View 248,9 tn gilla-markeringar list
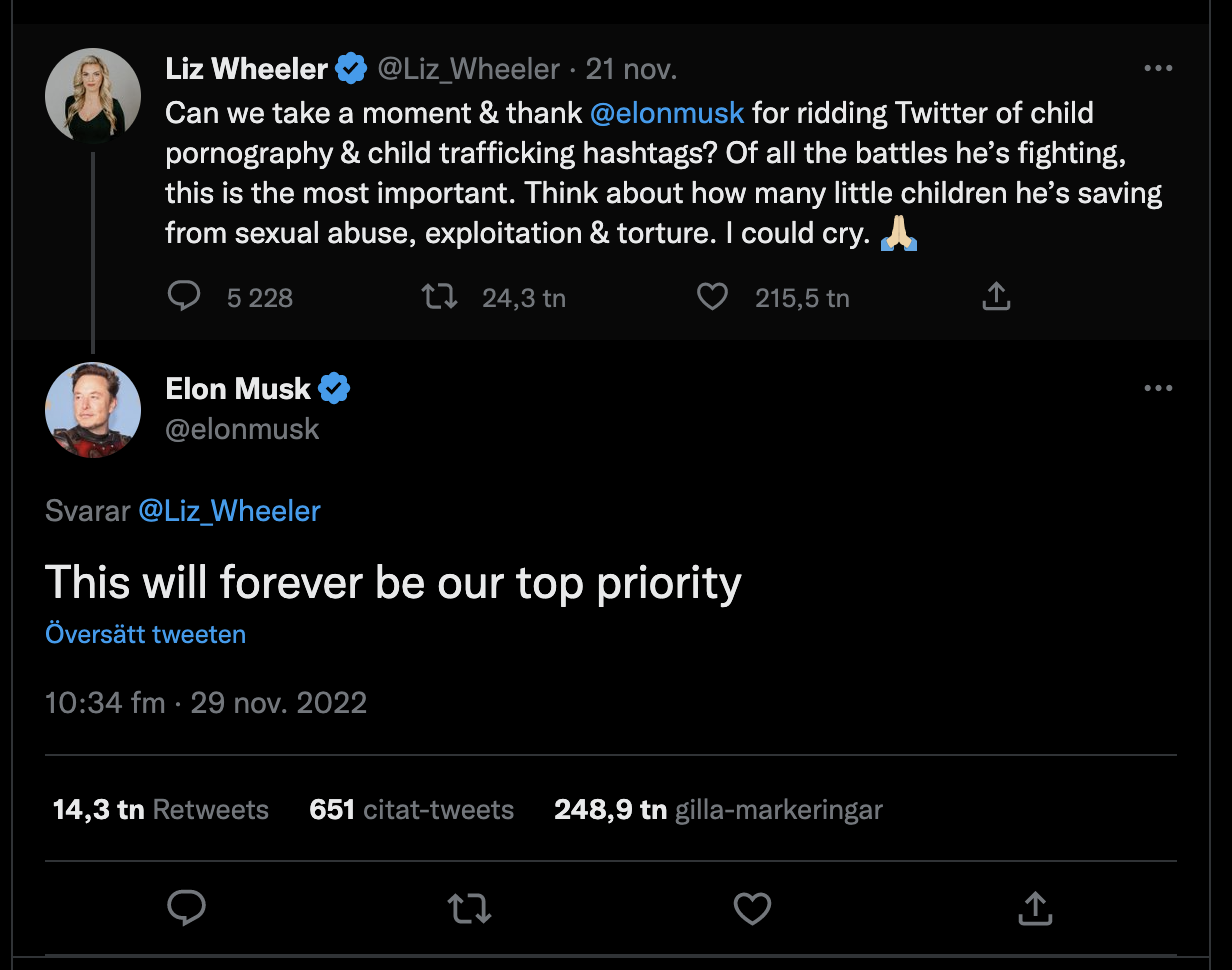Screen dimensions: 1232x970 coord(718,809)
